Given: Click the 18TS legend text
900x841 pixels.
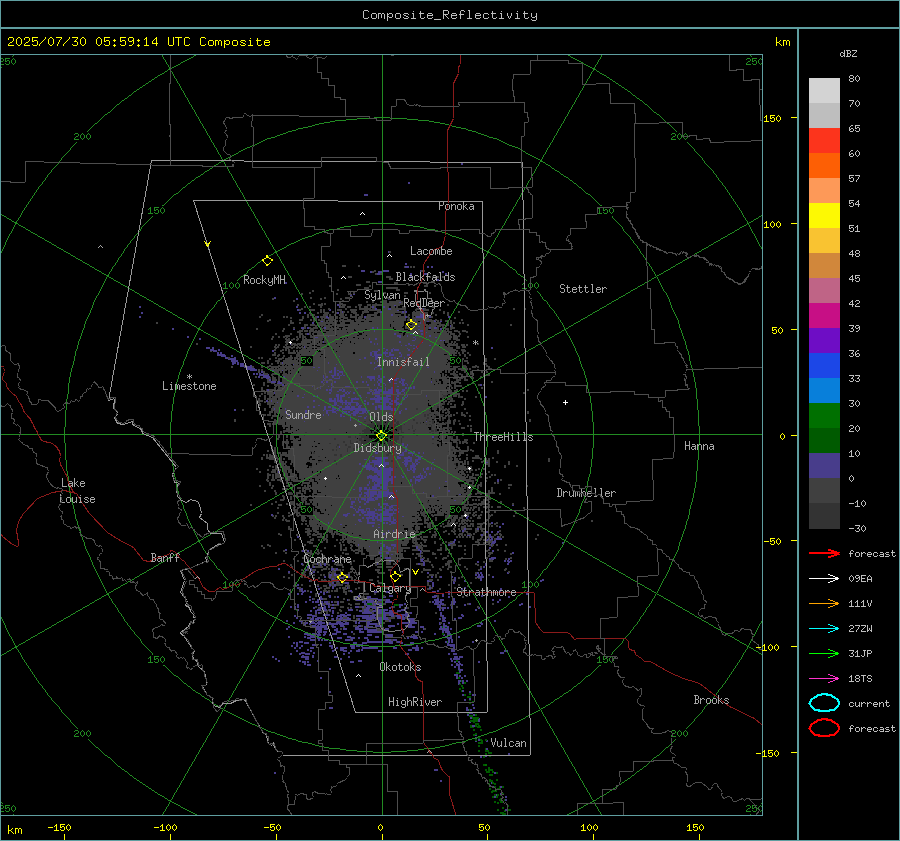Looking at the screenshot, I should pos(860,679).
